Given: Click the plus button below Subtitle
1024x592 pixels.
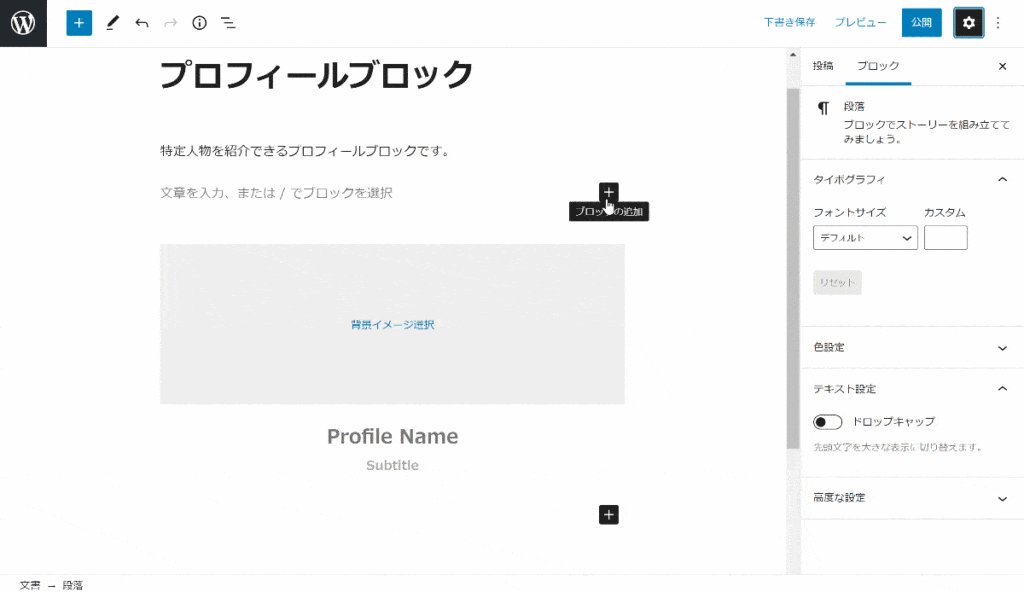Looking at the screenshot, I should pos(608,515).
